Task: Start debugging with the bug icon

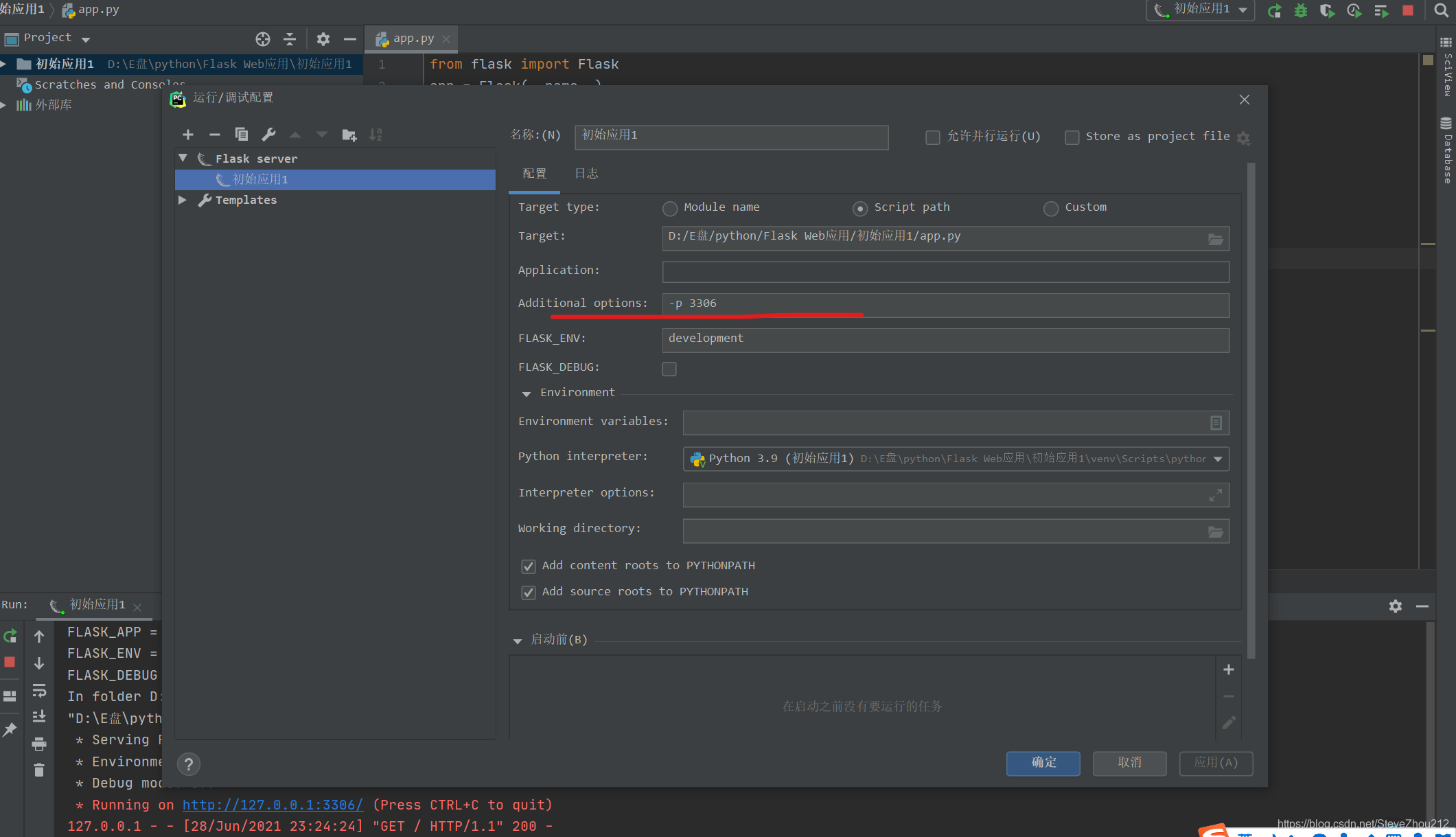Action: click(x=1301, y=11)
